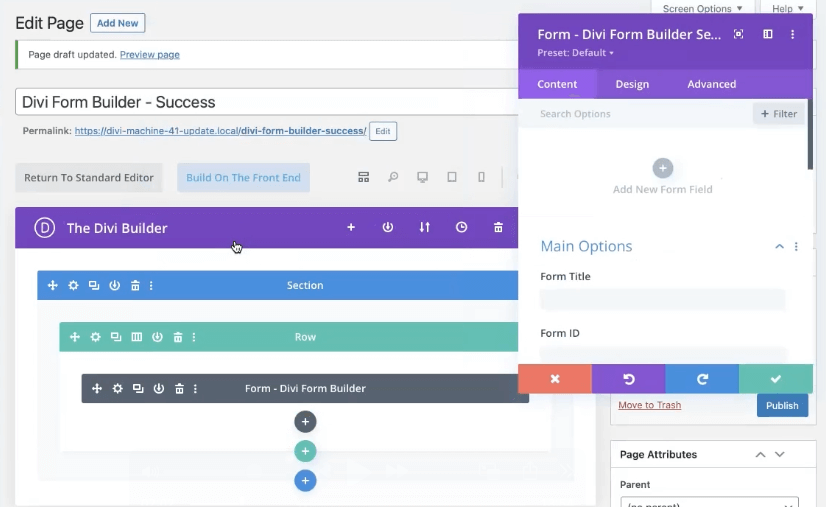This screenshot has width=826, height=507.
Task: Click the Section move icon
Action: (x=53, y=285)
